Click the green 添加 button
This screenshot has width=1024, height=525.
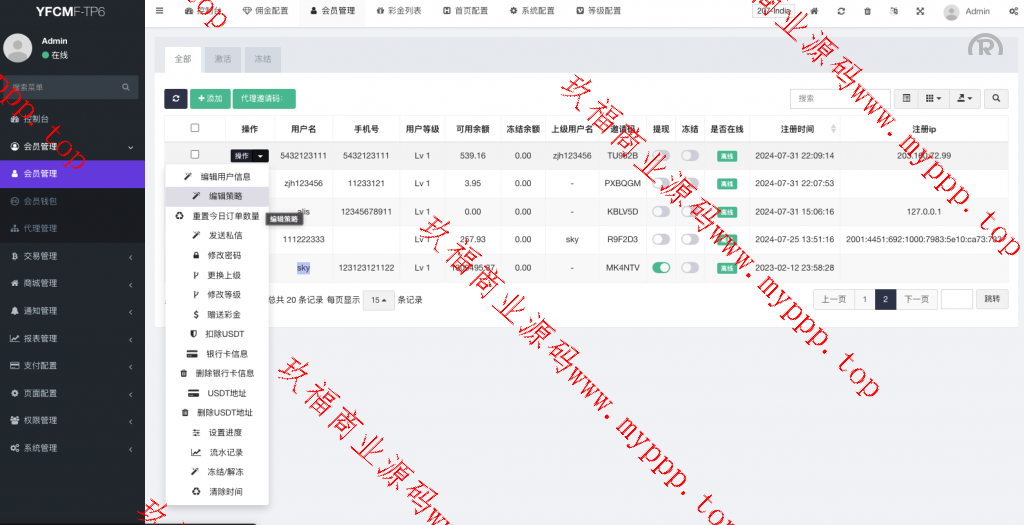[210, 98]
